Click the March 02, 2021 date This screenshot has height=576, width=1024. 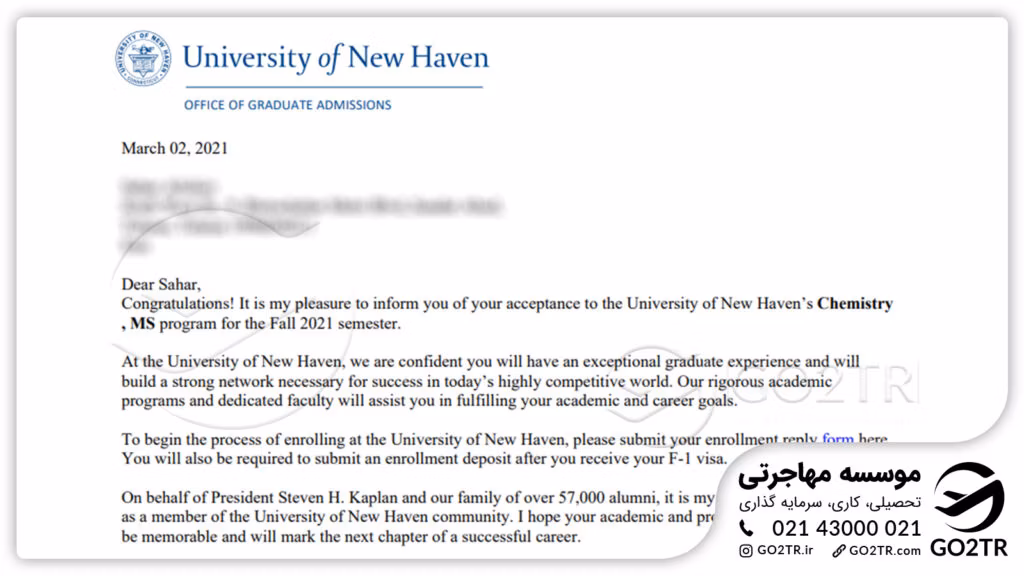coord(174,148)
